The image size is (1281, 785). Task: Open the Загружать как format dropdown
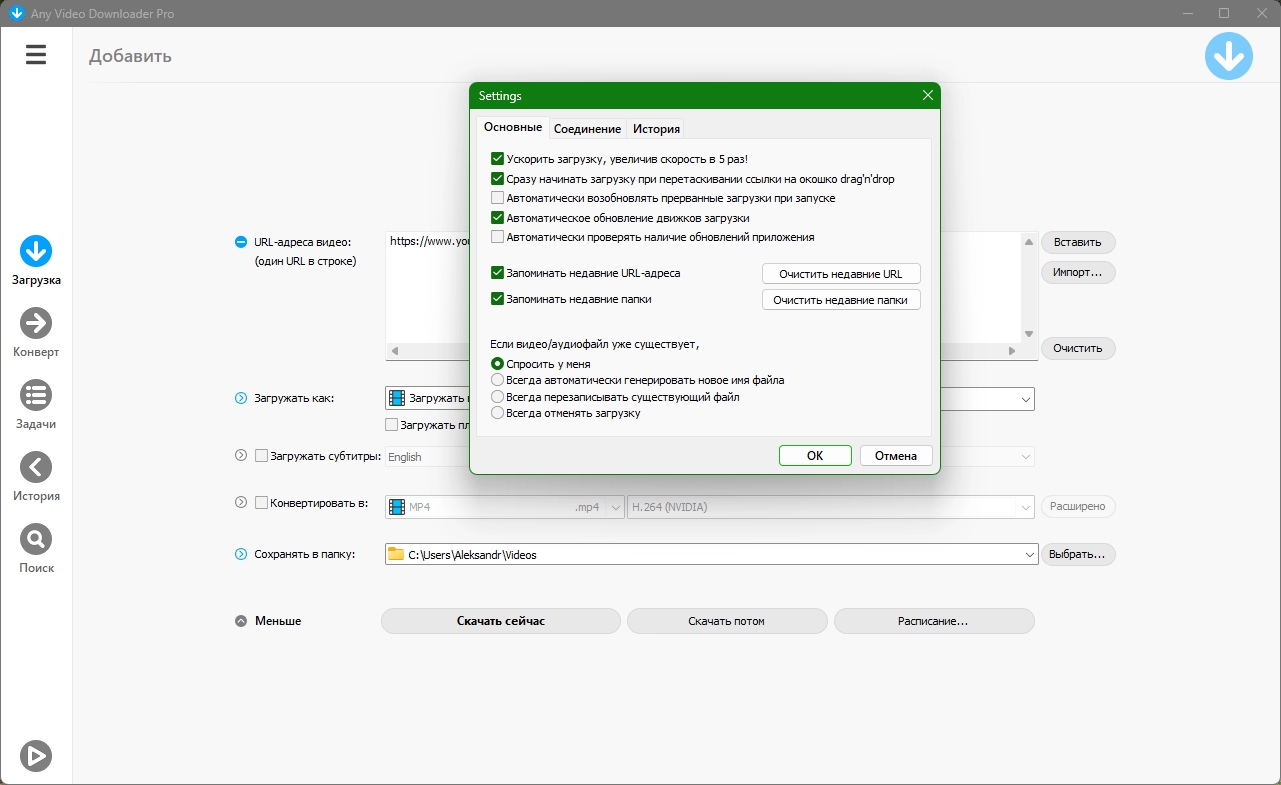point(1026,399)
